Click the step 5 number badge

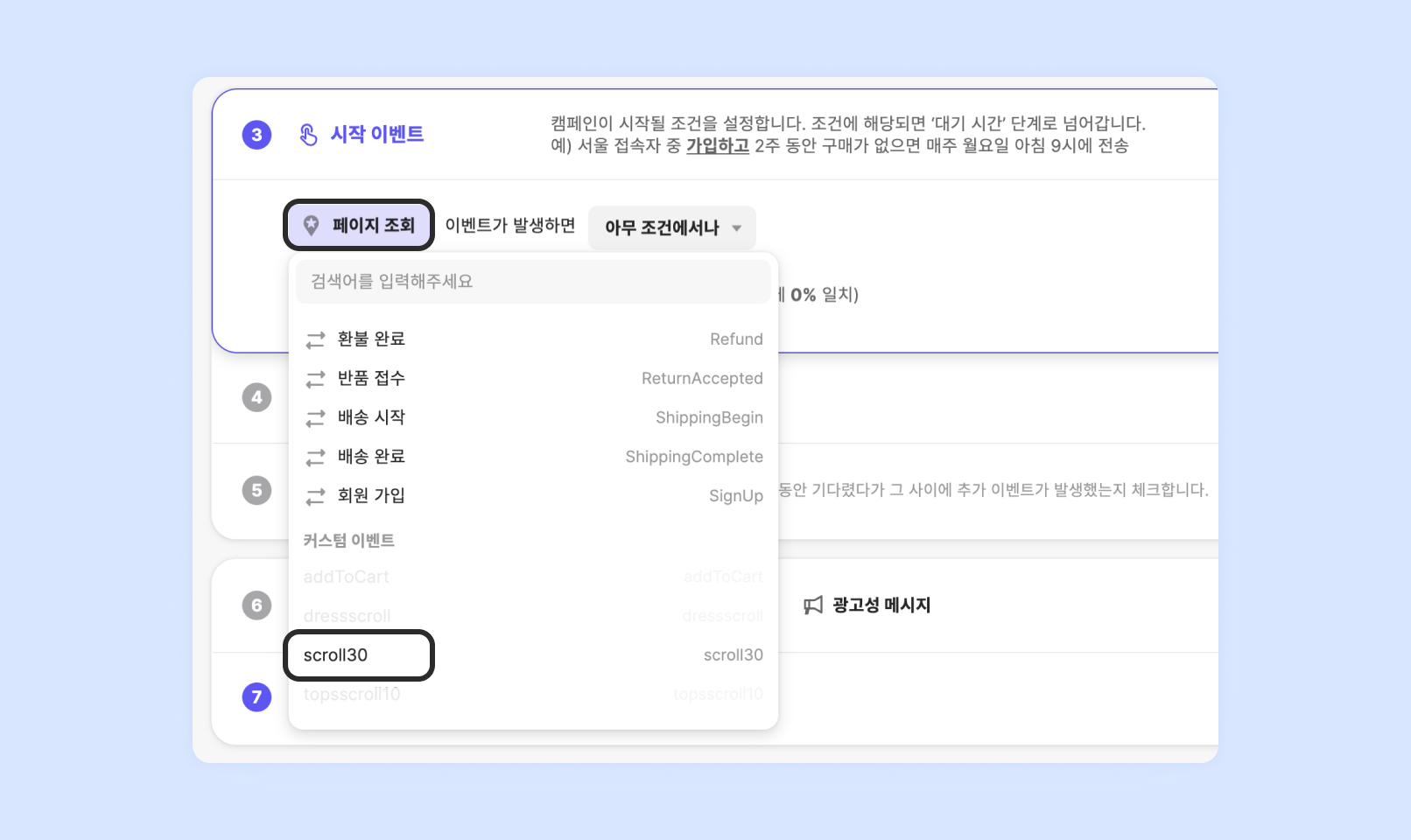(x=256, y=490)
